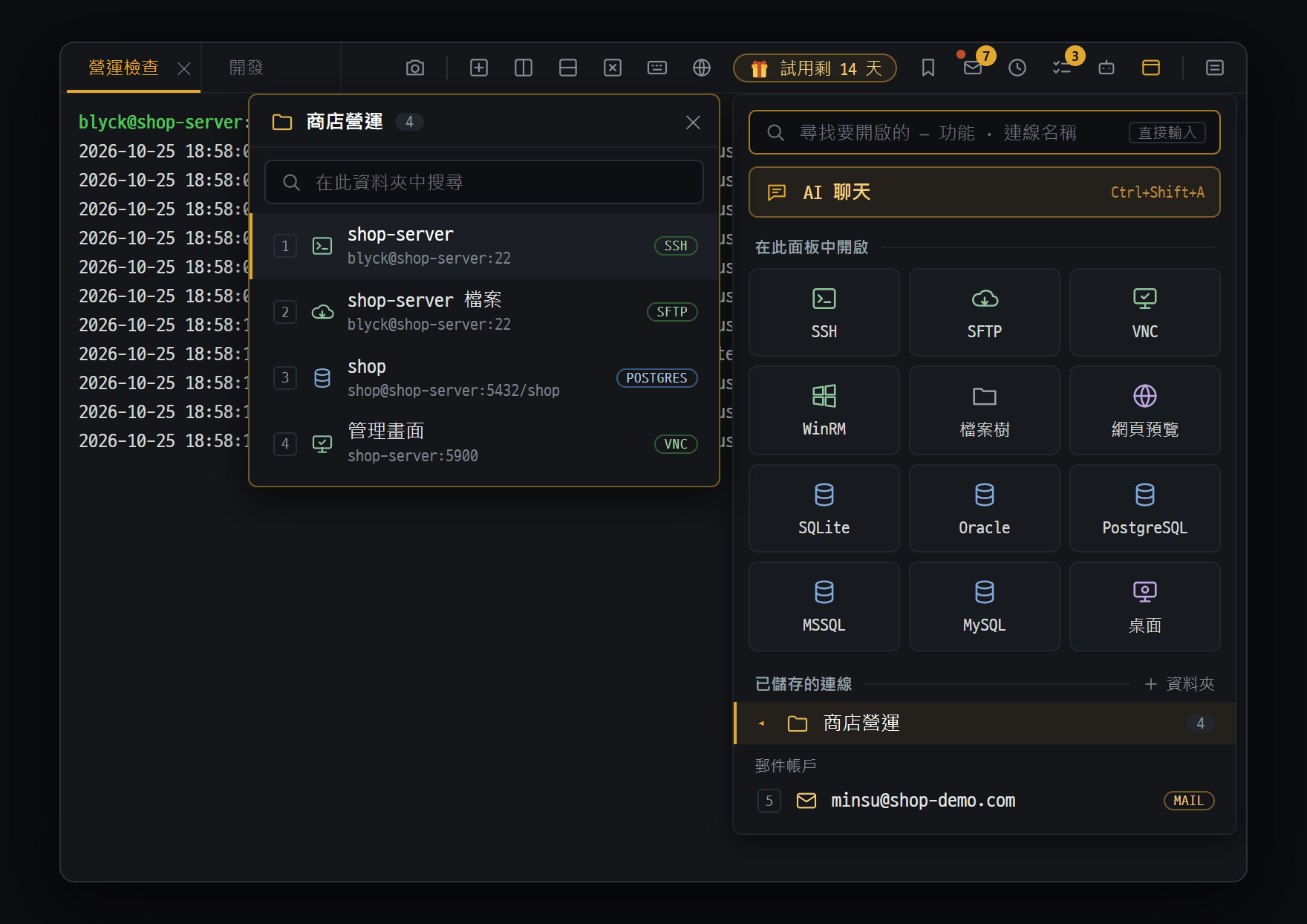
Task: Close the 商店營運 folder popup
Action: [693, 123]
